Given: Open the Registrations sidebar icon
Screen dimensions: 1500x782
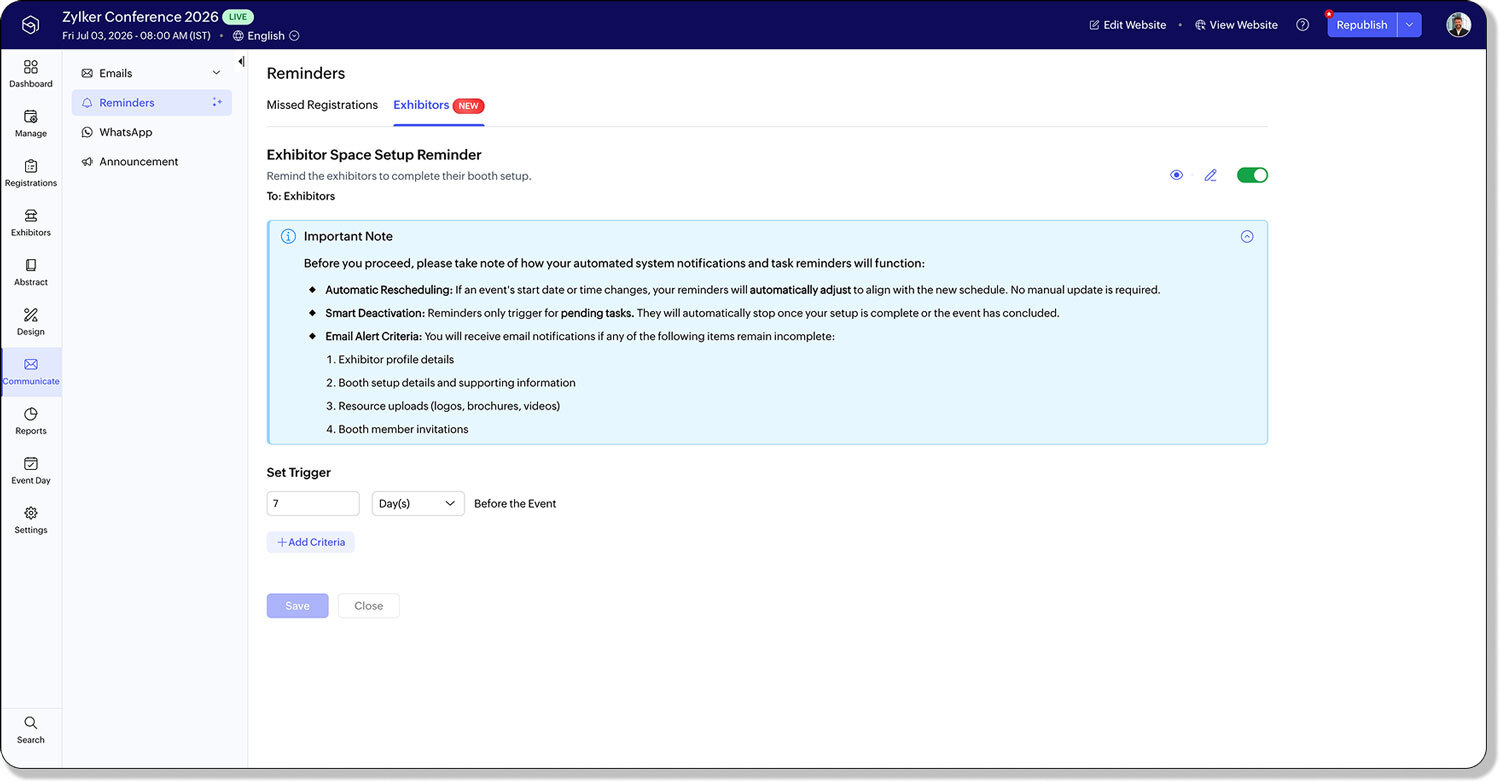Looking at the screenshot, I should [x=31, y=173].
